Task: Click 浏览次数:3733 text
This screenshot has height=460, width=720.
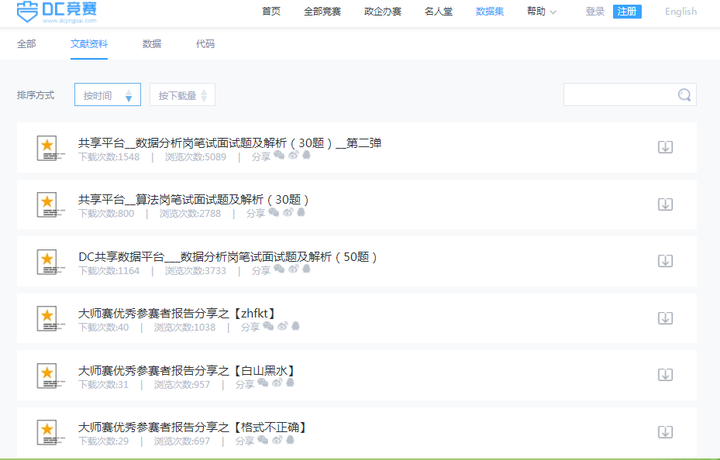Action: coord(196,271)
